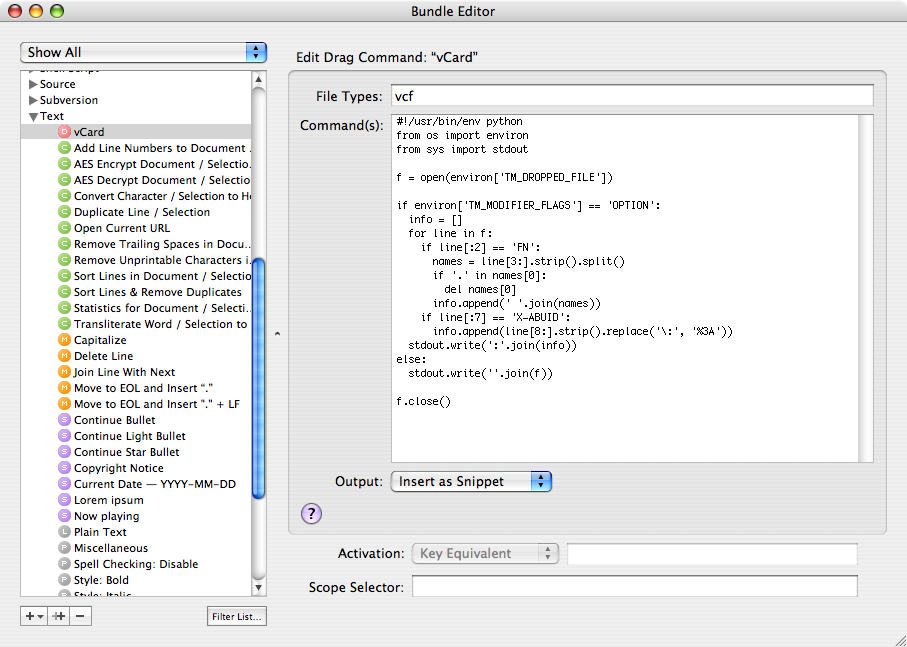Open the Show All filter dropdown
907x647 pixels.
coord(143,52)
